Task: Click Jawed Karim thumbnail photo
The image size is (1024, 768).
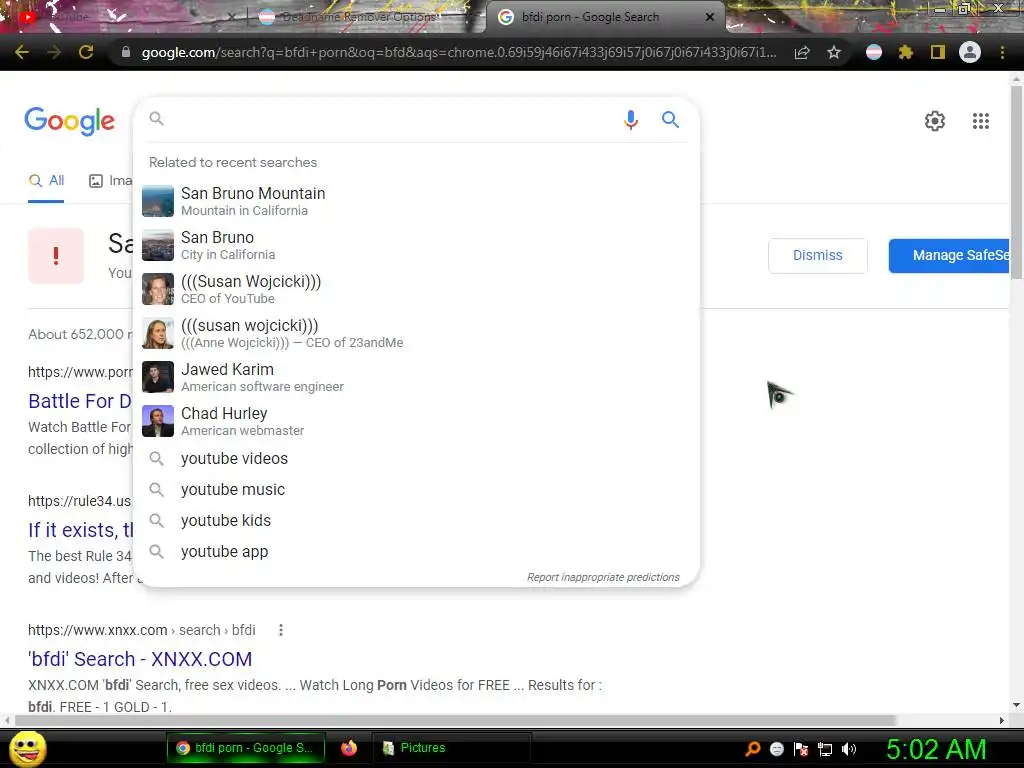Action: tap(158, 377)
